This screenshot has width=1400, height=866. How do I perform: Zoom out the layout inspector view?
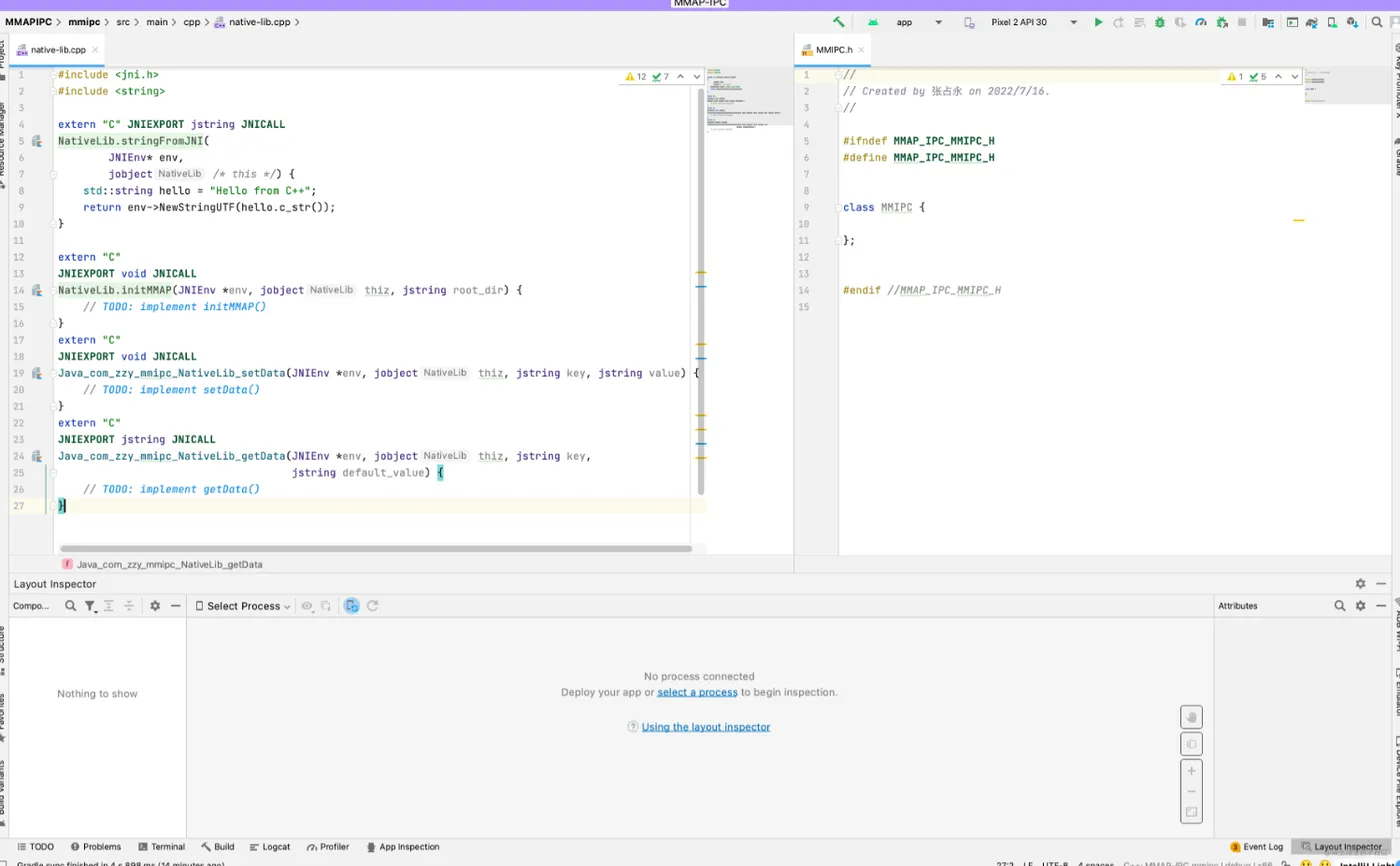pyautogui.click(x=1191, y=791)
